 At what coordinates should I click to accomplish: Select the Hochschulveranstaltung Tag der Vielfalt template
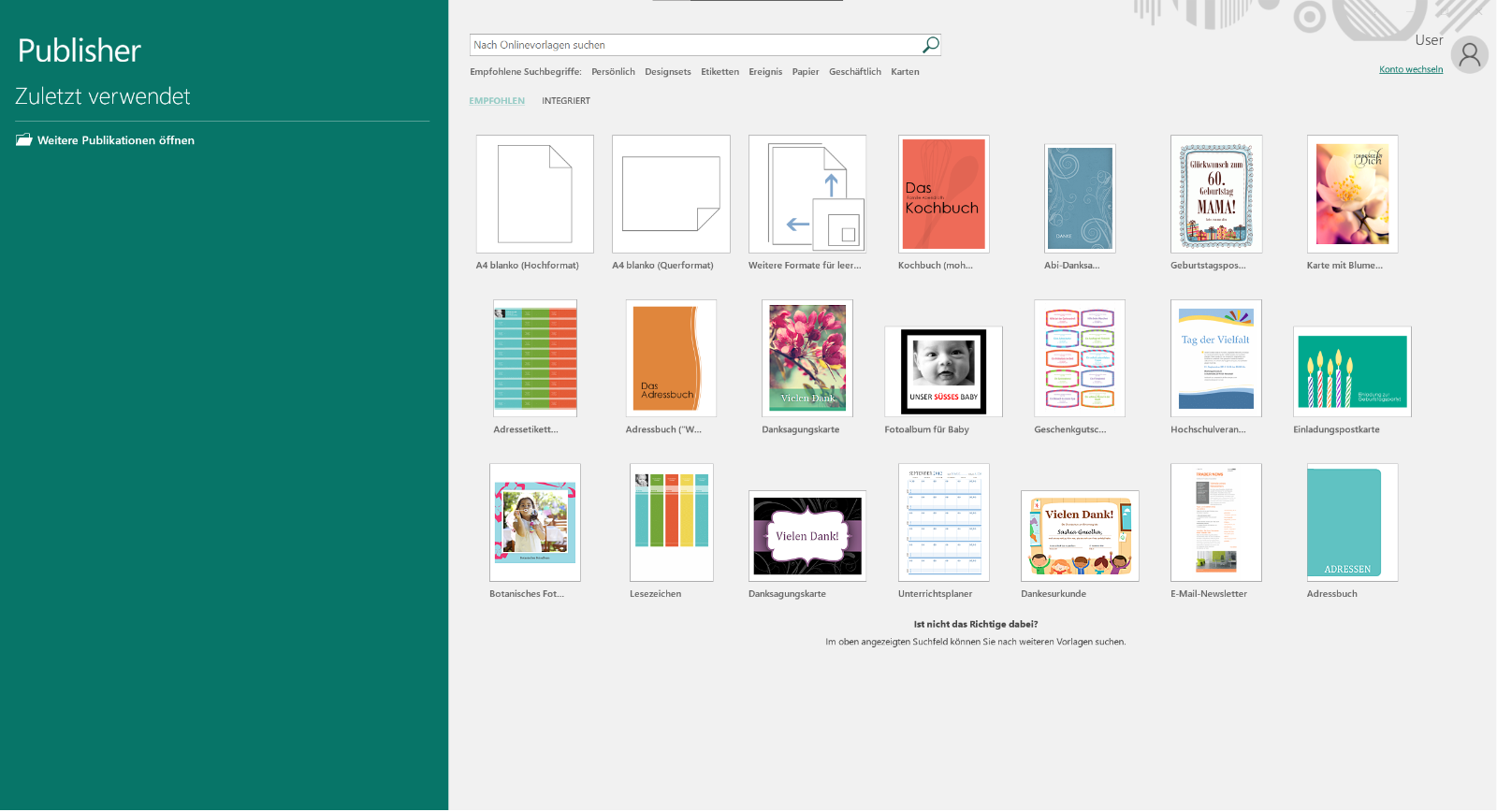[1216, 358]
